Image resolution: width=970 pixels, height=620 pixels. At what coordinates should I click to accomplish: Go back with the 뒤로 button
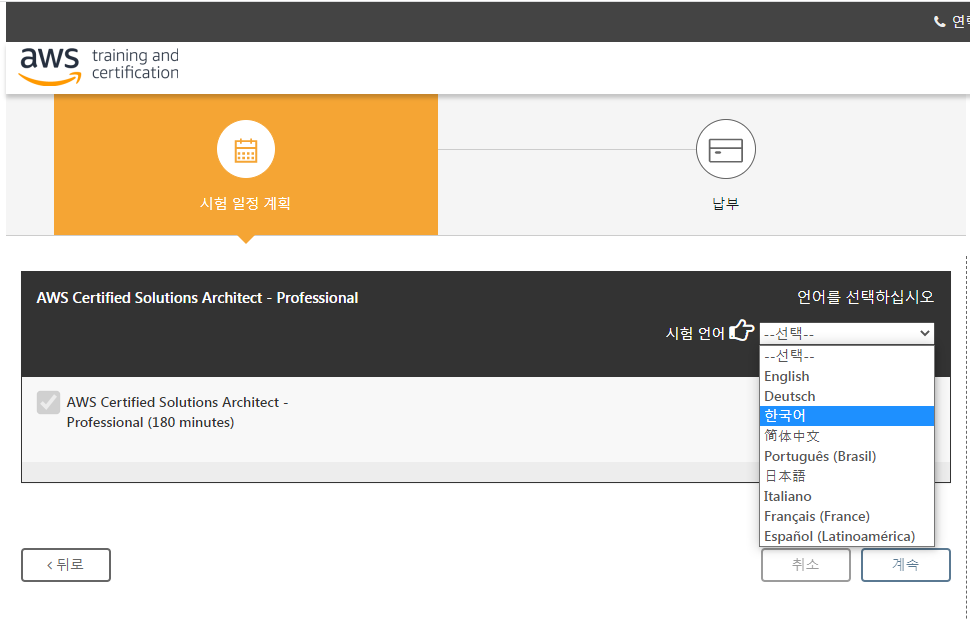[x=66, y=565]
